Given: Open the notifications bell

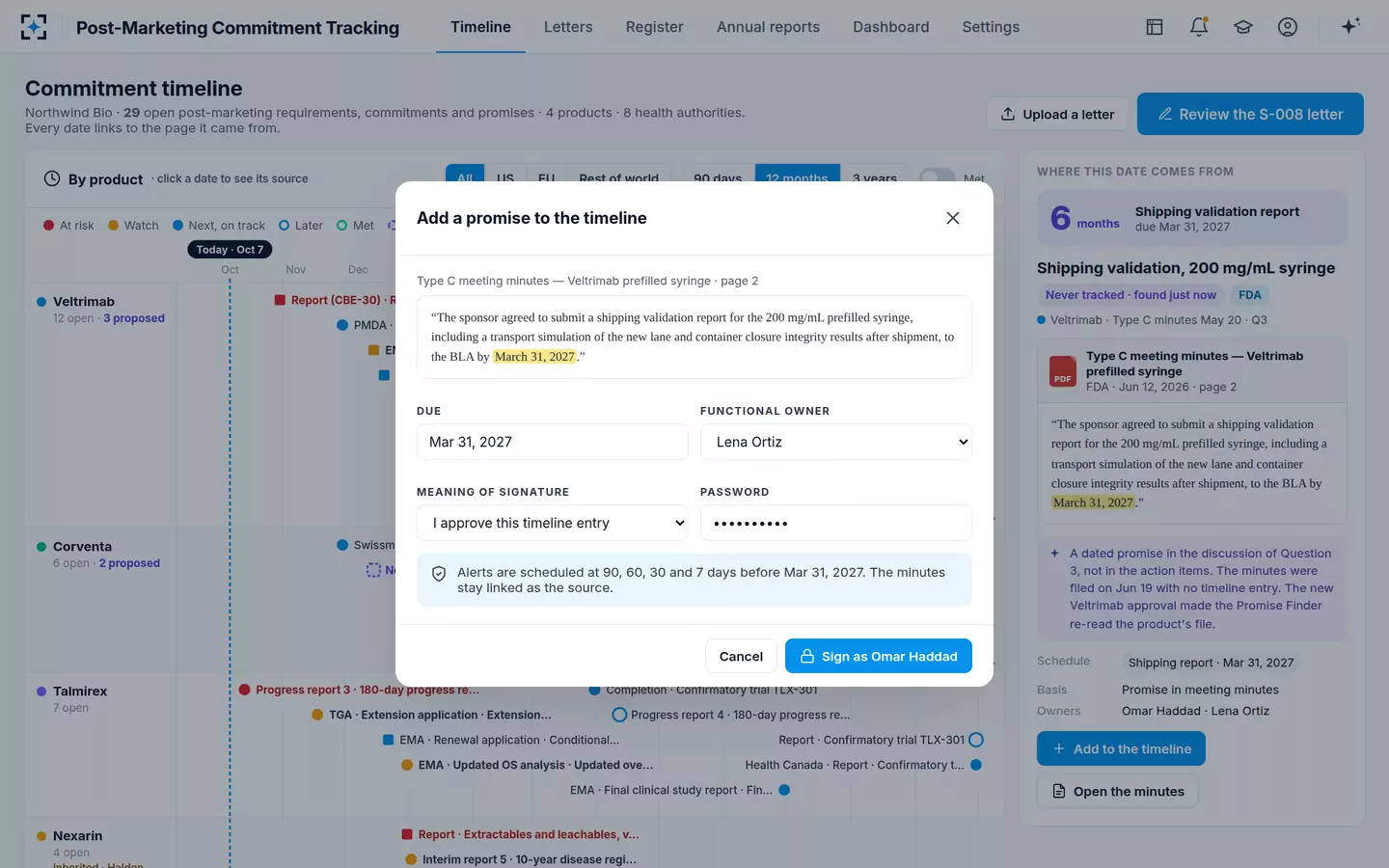Looking at the screenshot, I should [1199, 27].
